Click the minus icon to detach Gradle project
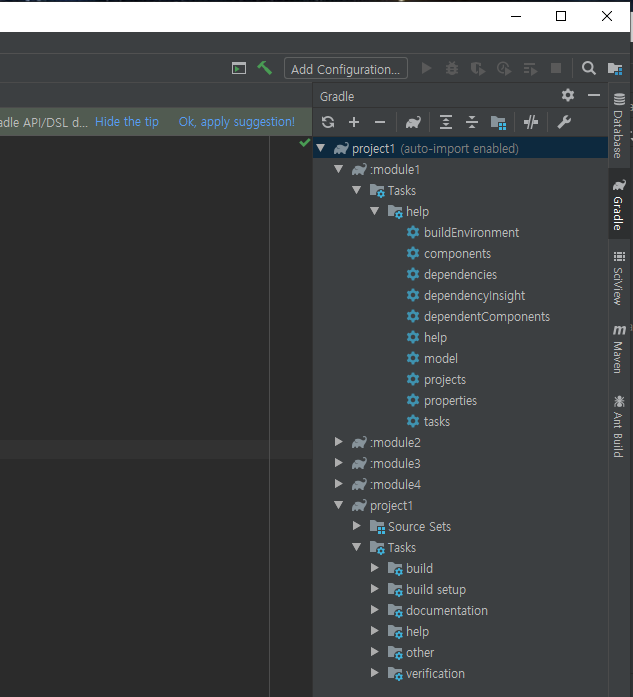The width and height of the screenshot is (633, 697). point(380,122)
